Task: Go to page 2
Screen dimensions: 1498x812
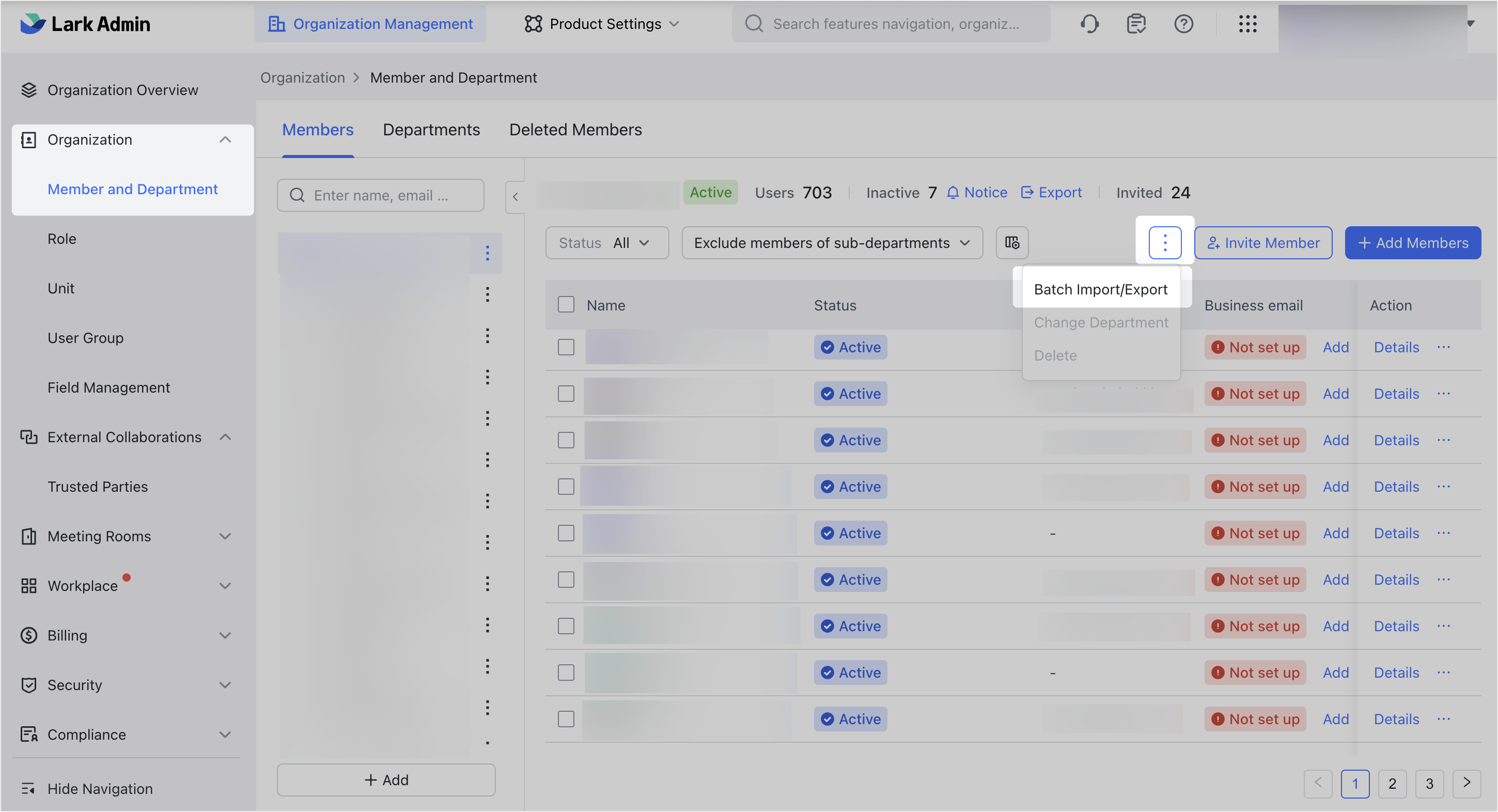Action: pos(1392,784)
